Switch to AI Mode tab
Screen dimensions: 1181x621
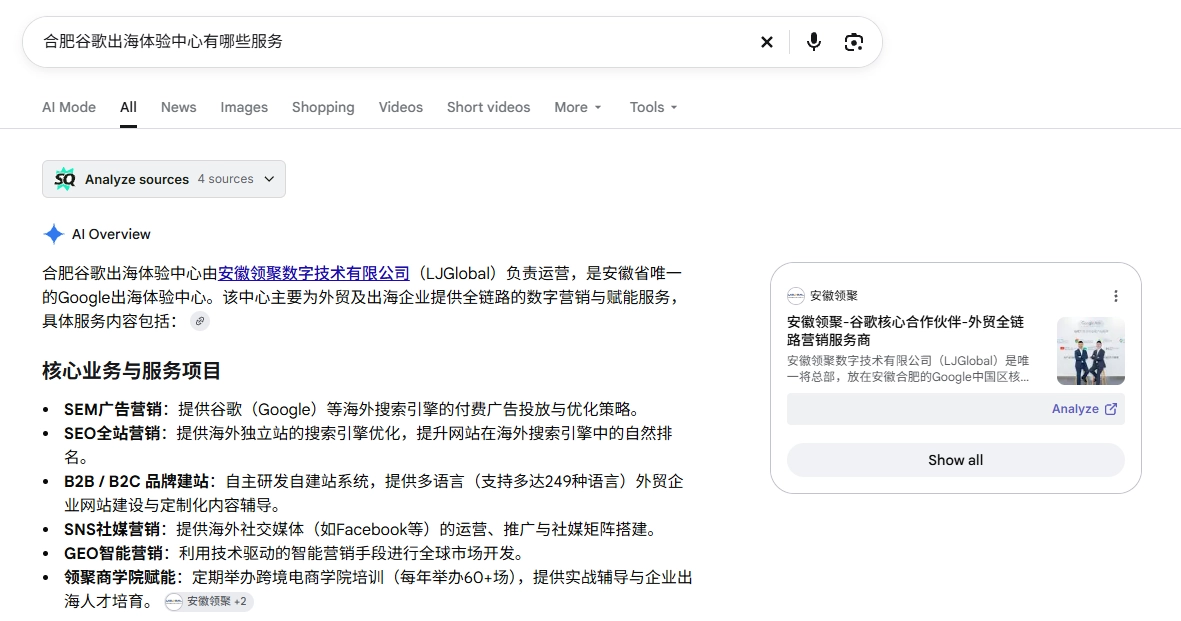[x=69, y=108]
